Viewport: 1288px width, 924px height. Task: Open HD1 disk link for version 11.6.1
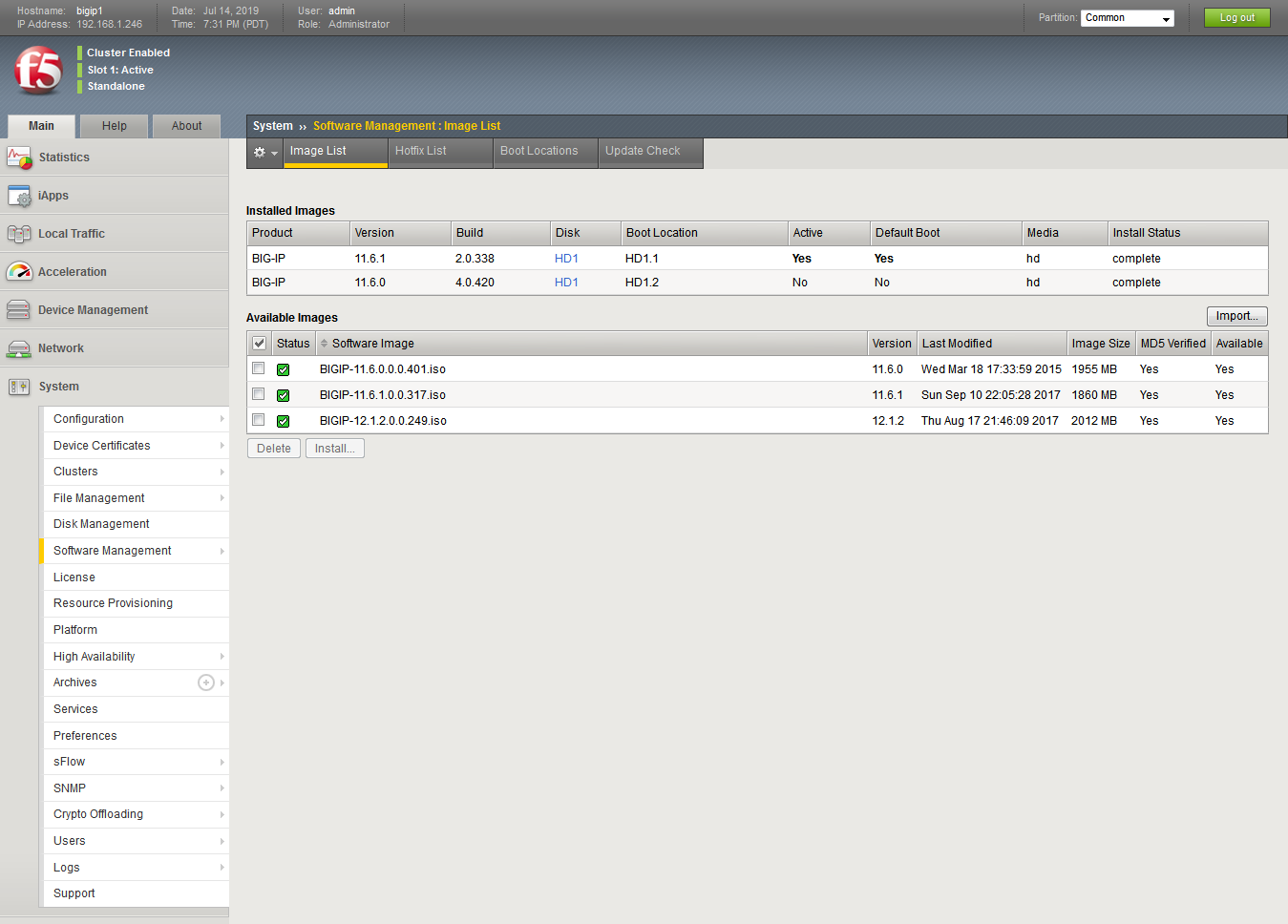pos(566,259)
